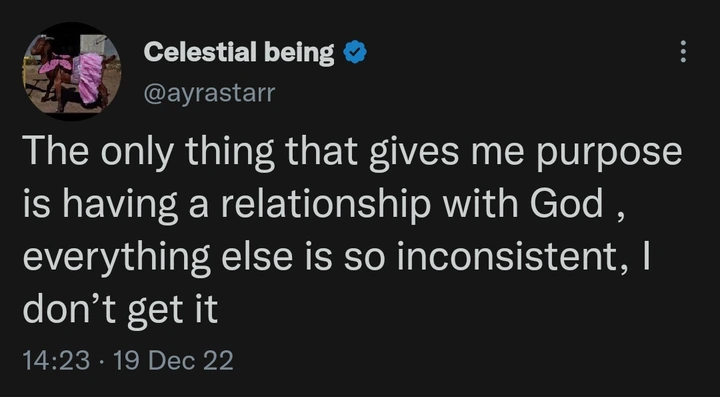Click the 14:23 timestamp

(x=56, y=360)
